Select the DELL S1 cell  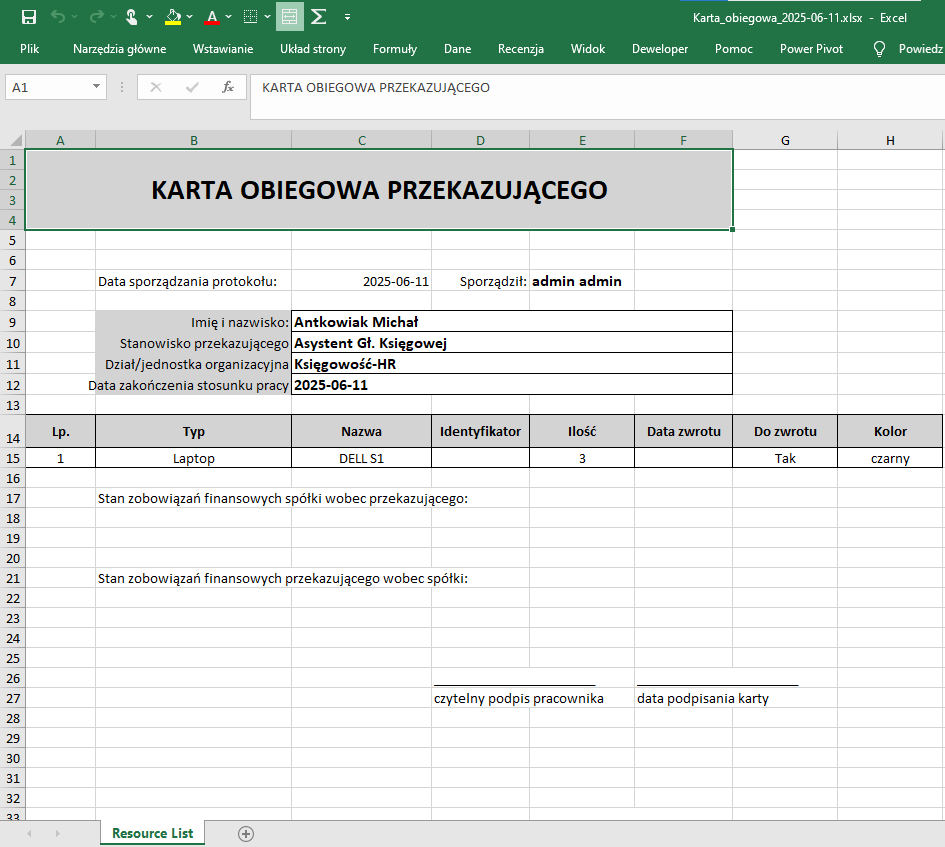coord(362,458)
